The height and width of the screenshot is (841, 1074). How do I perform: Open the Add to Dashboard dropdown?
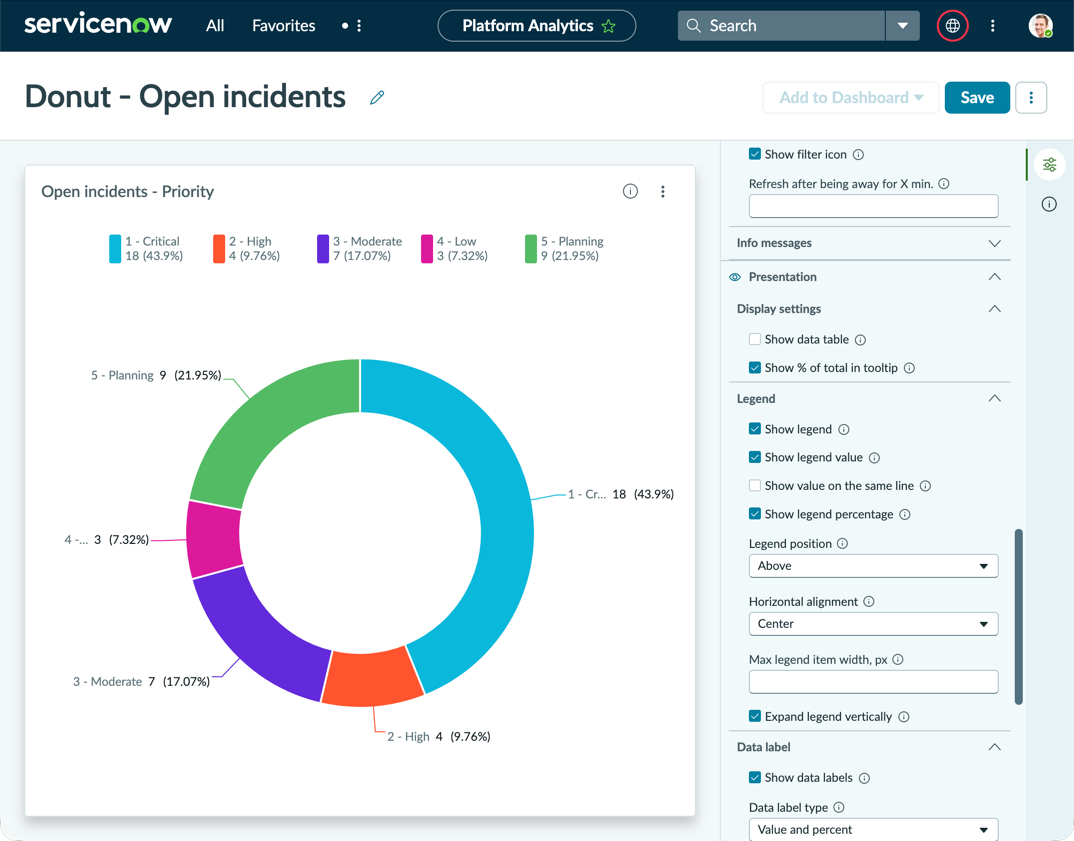click(x=851, y=98)
